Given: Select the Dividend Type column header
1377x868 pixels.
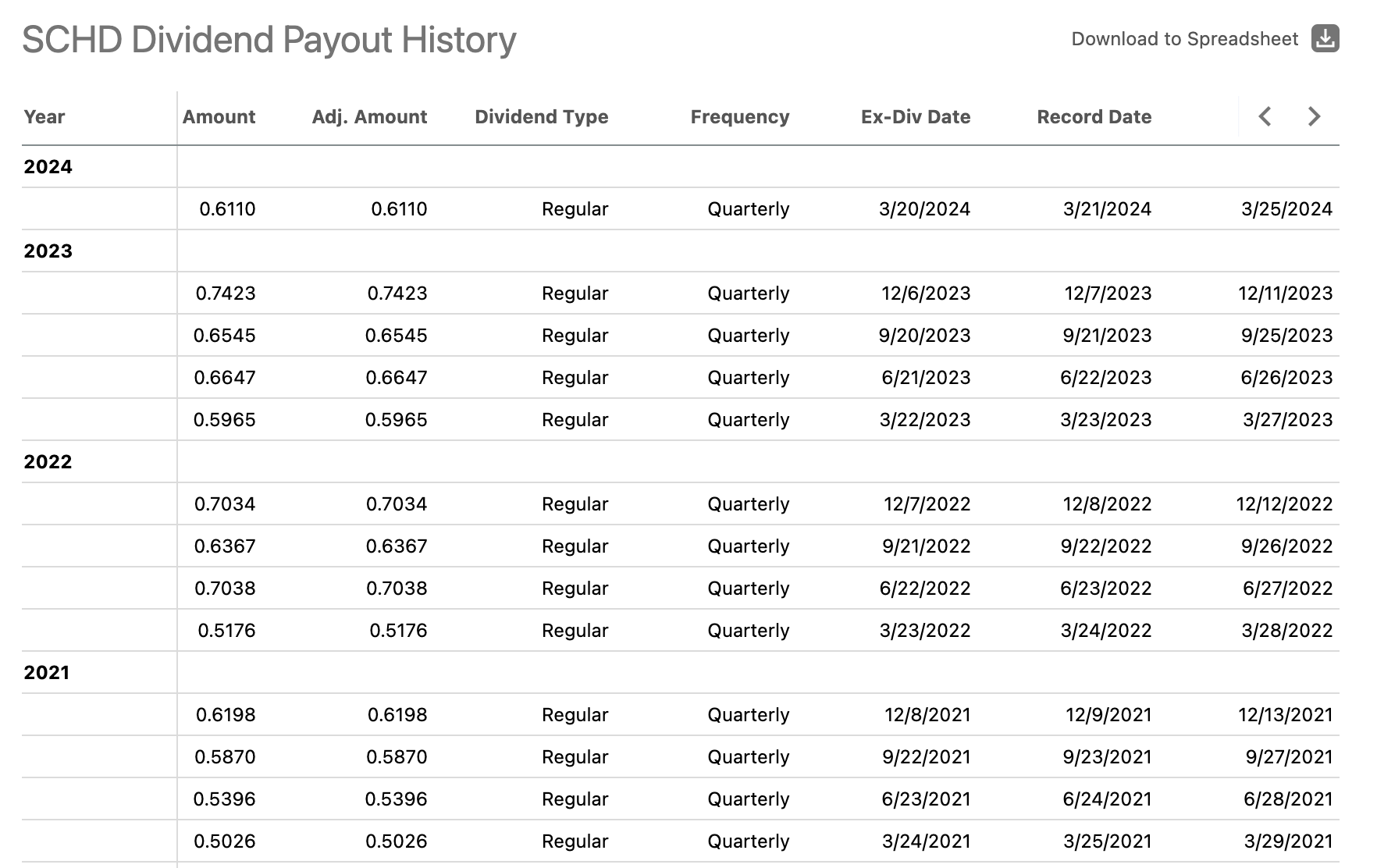Looking at the screenshot, I should (x=541, y=117).
